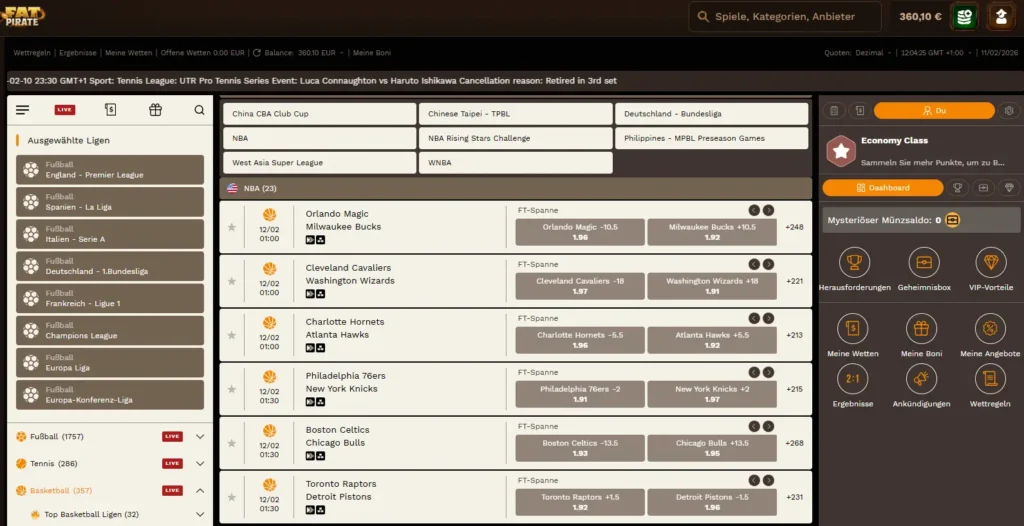The image size is (1024, 526).
Task: Favorite the Boston Celtics vs Chicago Bulls game
Action: 231,443
